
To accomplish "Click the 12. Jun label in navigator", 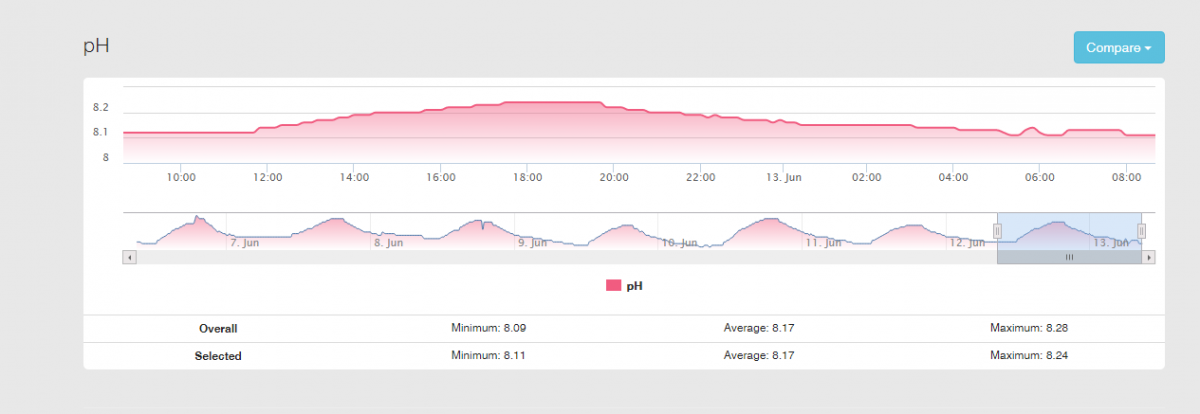I will click(967, 243).
